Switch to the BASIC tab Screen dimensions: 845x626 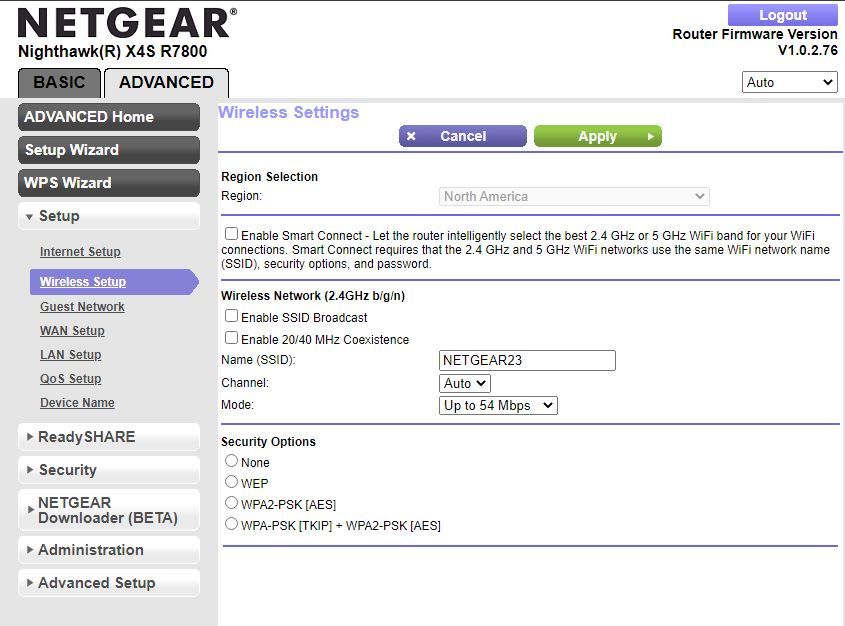point(59,83)
